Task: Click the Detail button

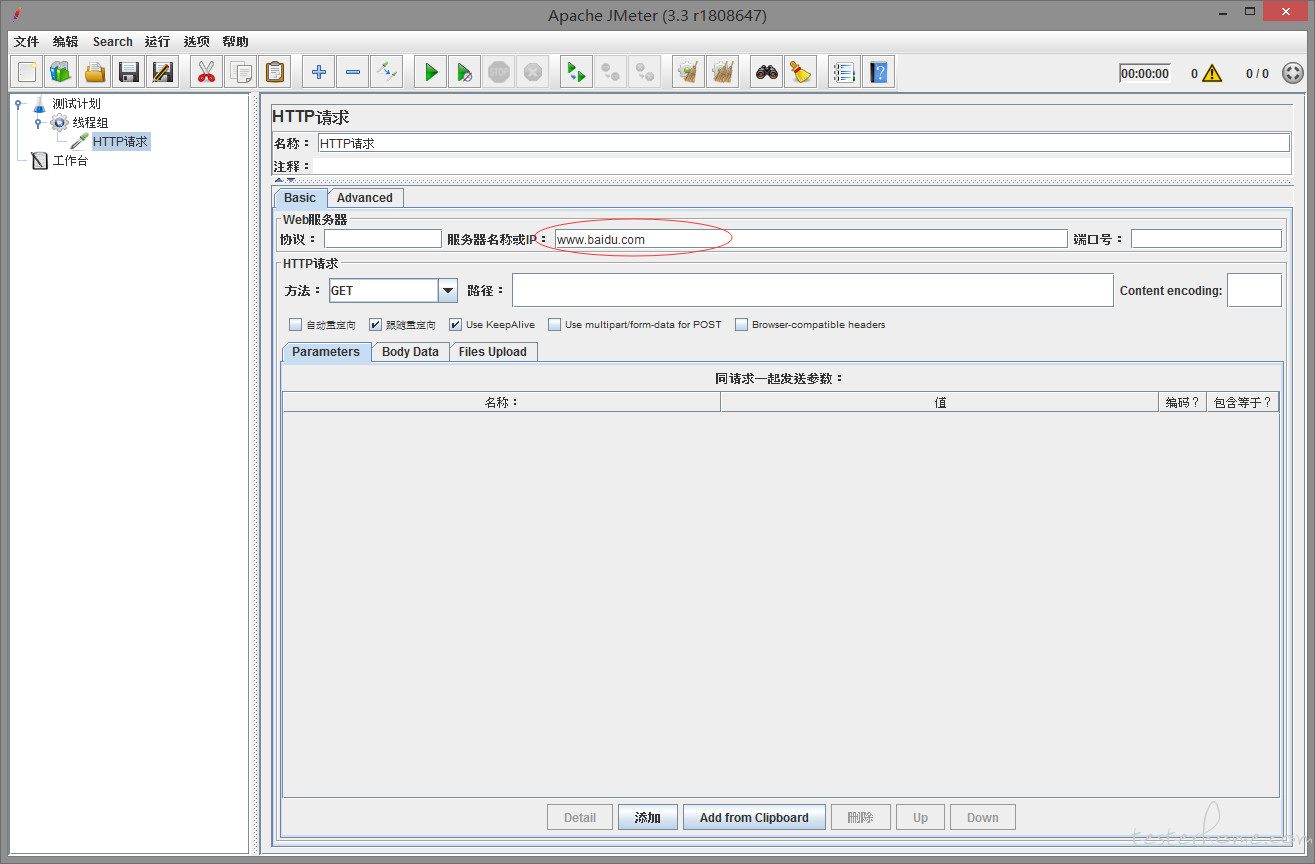Action: click(x=580, y=817)
